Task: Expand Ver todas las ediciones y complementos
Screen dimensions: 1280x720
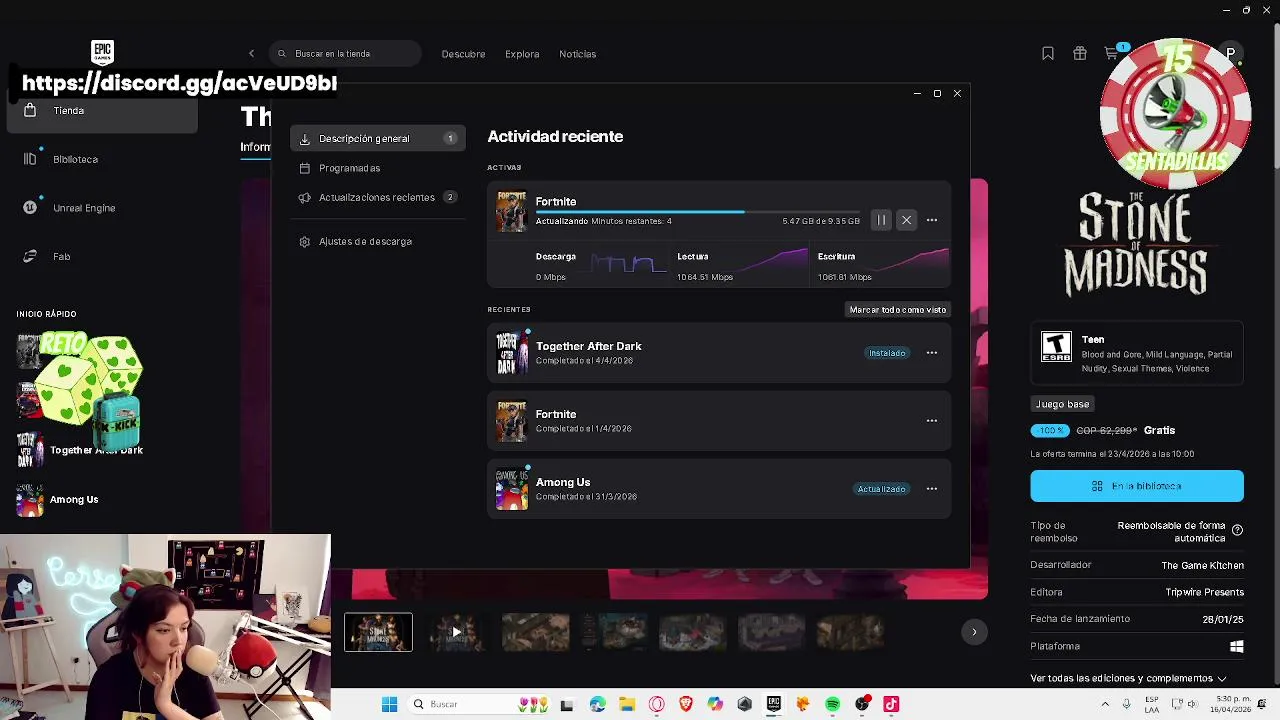Action: (x=1129, y=678)
